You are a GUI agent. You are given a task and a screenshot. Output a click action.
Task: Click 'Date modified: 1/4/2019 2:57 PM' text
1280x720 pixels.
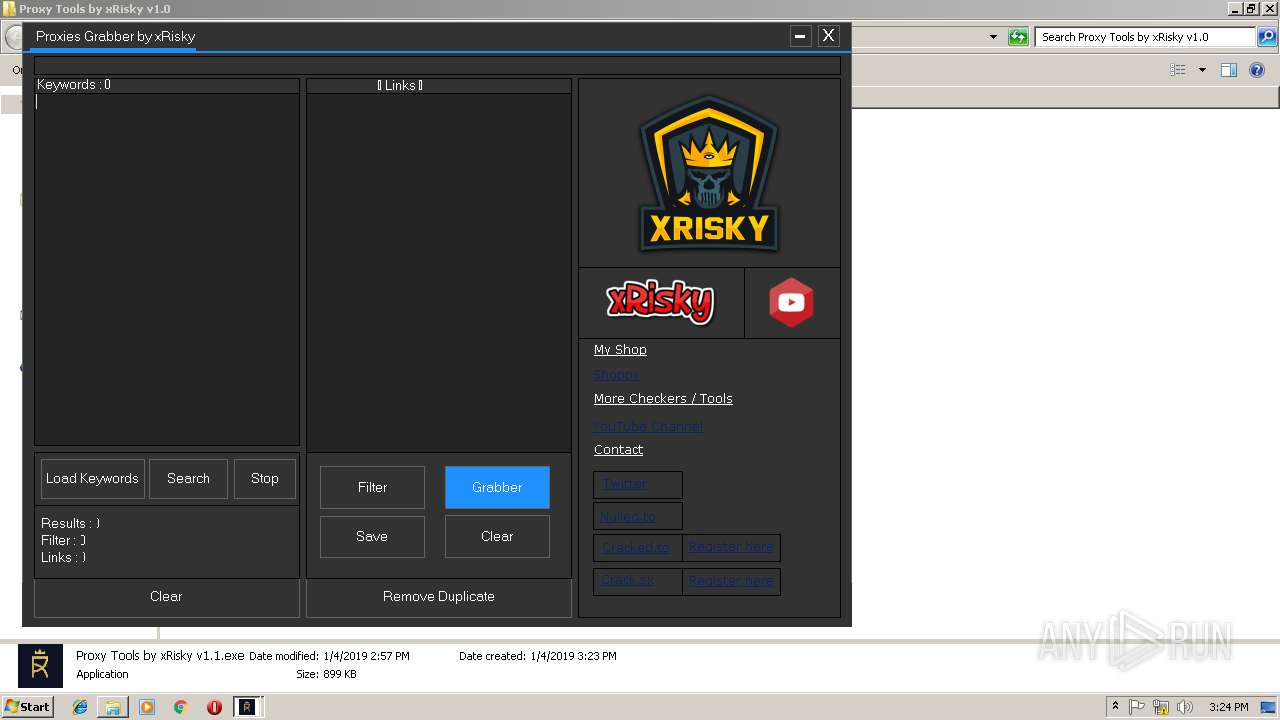(x=329, y=656)
